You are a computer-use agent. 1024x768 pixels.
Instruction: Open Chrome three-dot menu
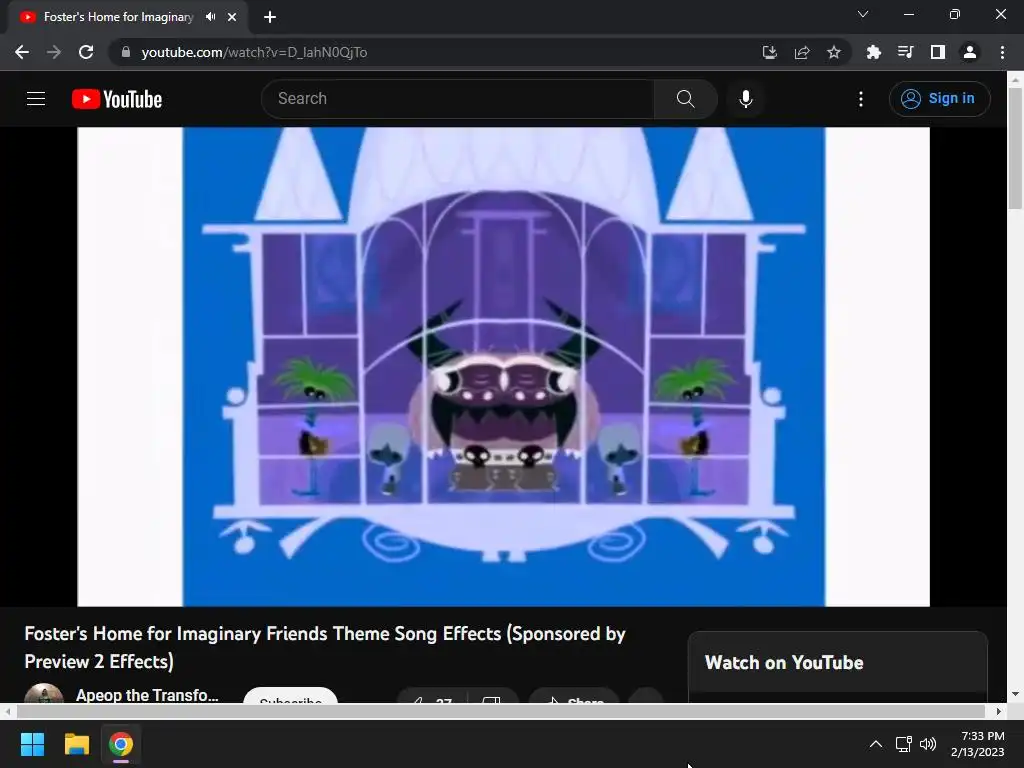click(x=1002, y=52)
